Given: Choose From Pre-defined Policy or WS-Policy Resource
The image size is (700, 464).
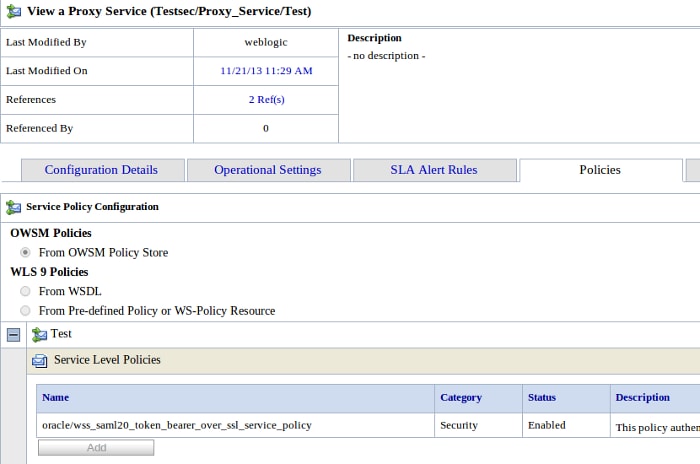Looking at the screenshot, I should click(26, 311).
